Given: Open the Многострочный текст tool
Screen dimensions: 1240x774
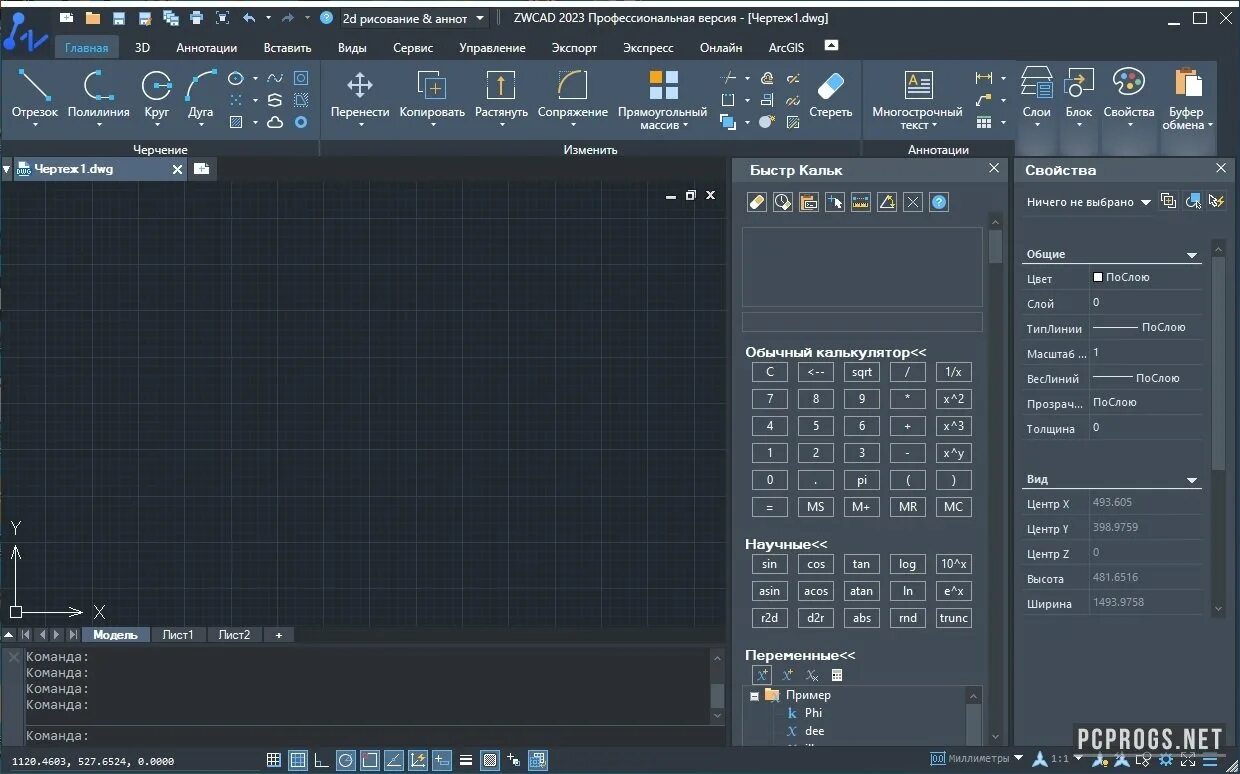Looking at the screenshot, I should tap(917, 99).
